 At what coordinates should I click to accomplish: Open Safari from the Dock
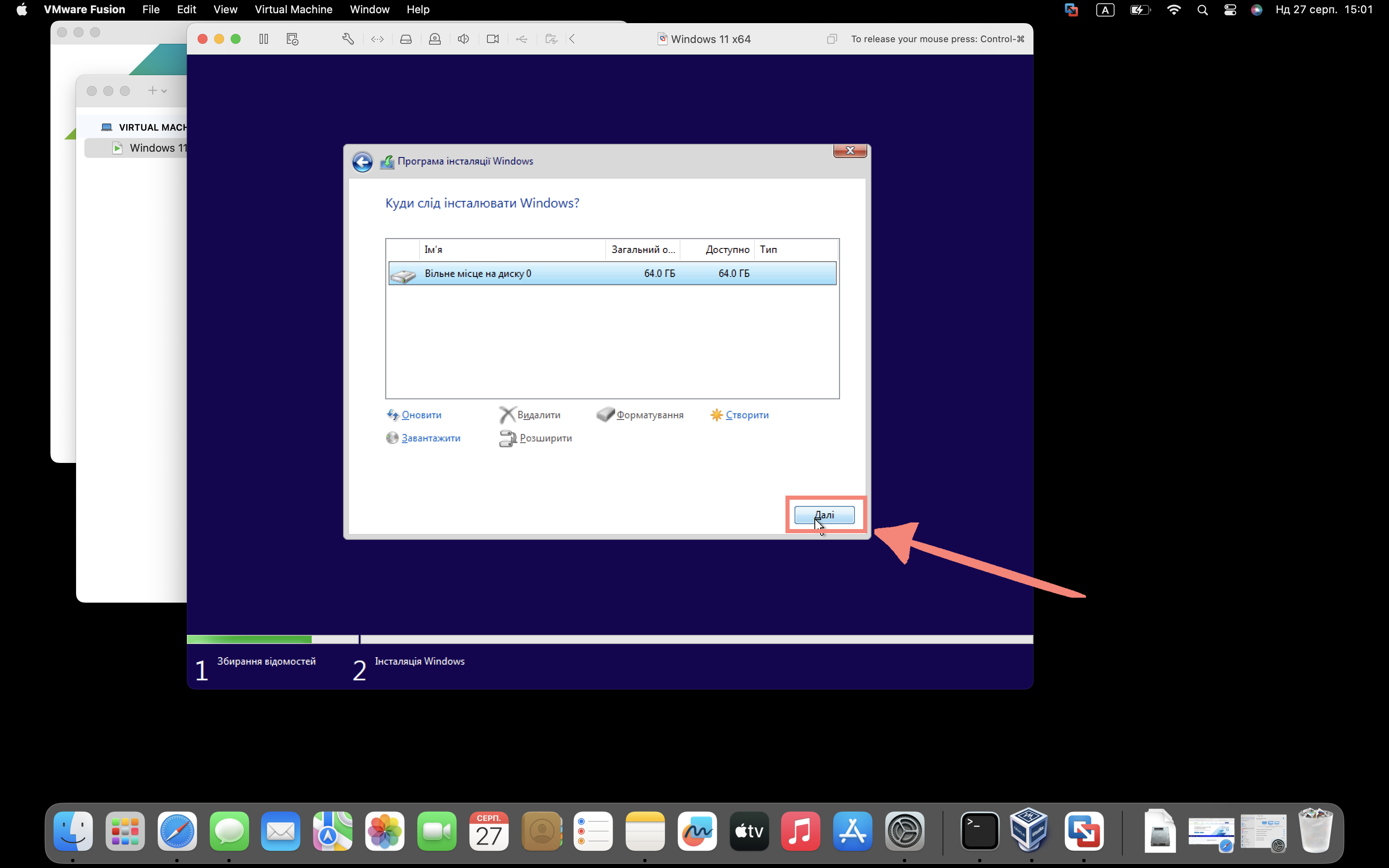(177, 831)
